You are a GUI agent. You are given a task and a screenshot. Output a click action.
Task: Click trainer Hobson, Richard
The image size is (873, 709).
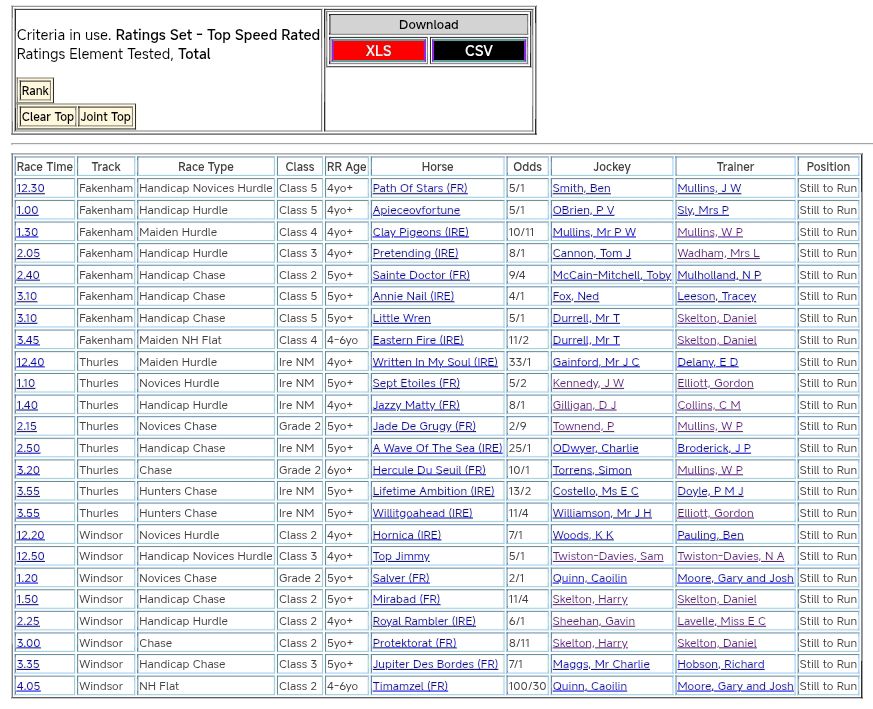pos(720,664)
